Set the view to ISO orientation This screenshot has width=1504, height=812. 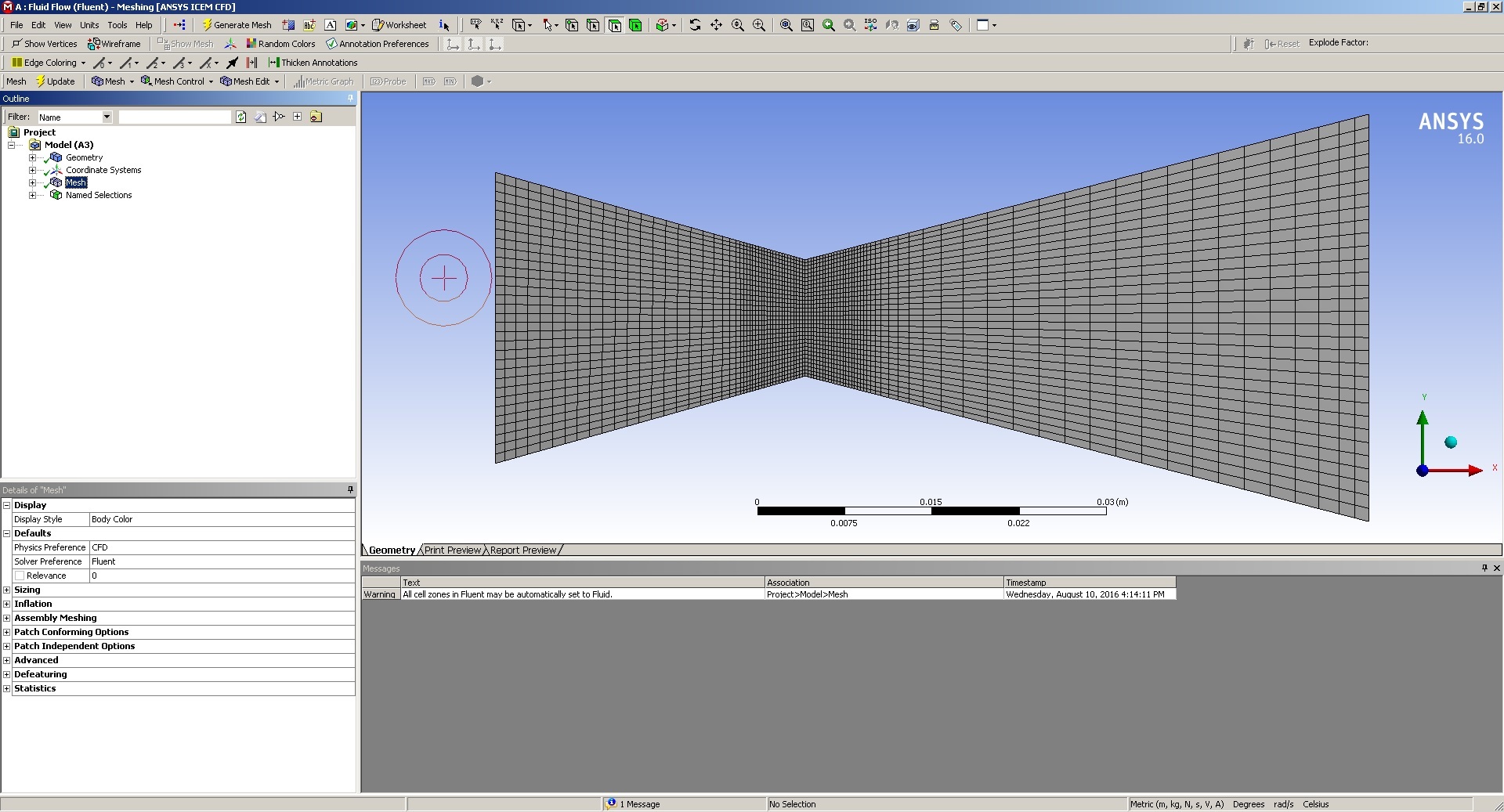(870, 25)
